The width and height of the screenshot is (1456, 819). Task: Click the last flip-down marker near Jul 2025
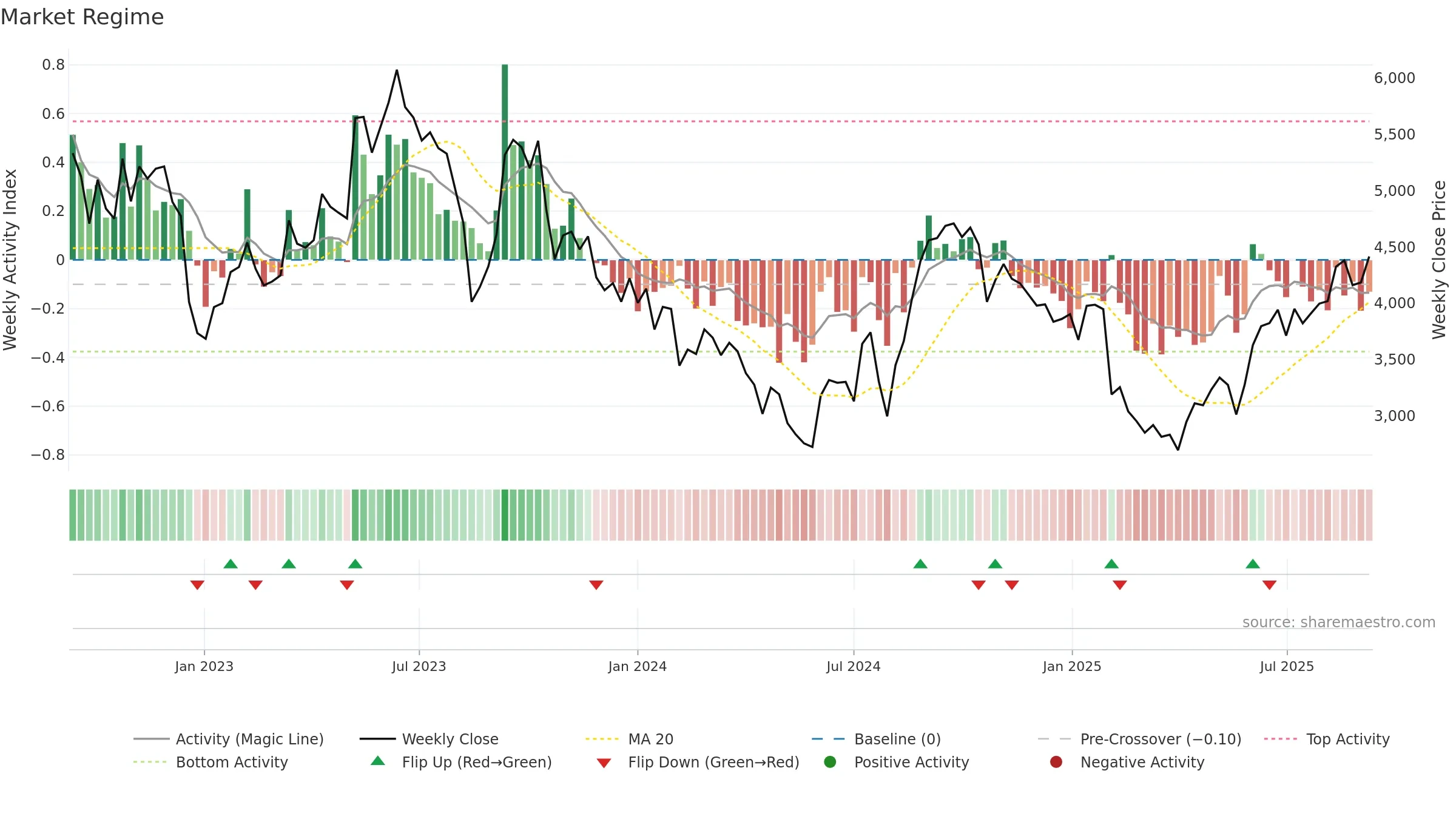[1269, 585]
